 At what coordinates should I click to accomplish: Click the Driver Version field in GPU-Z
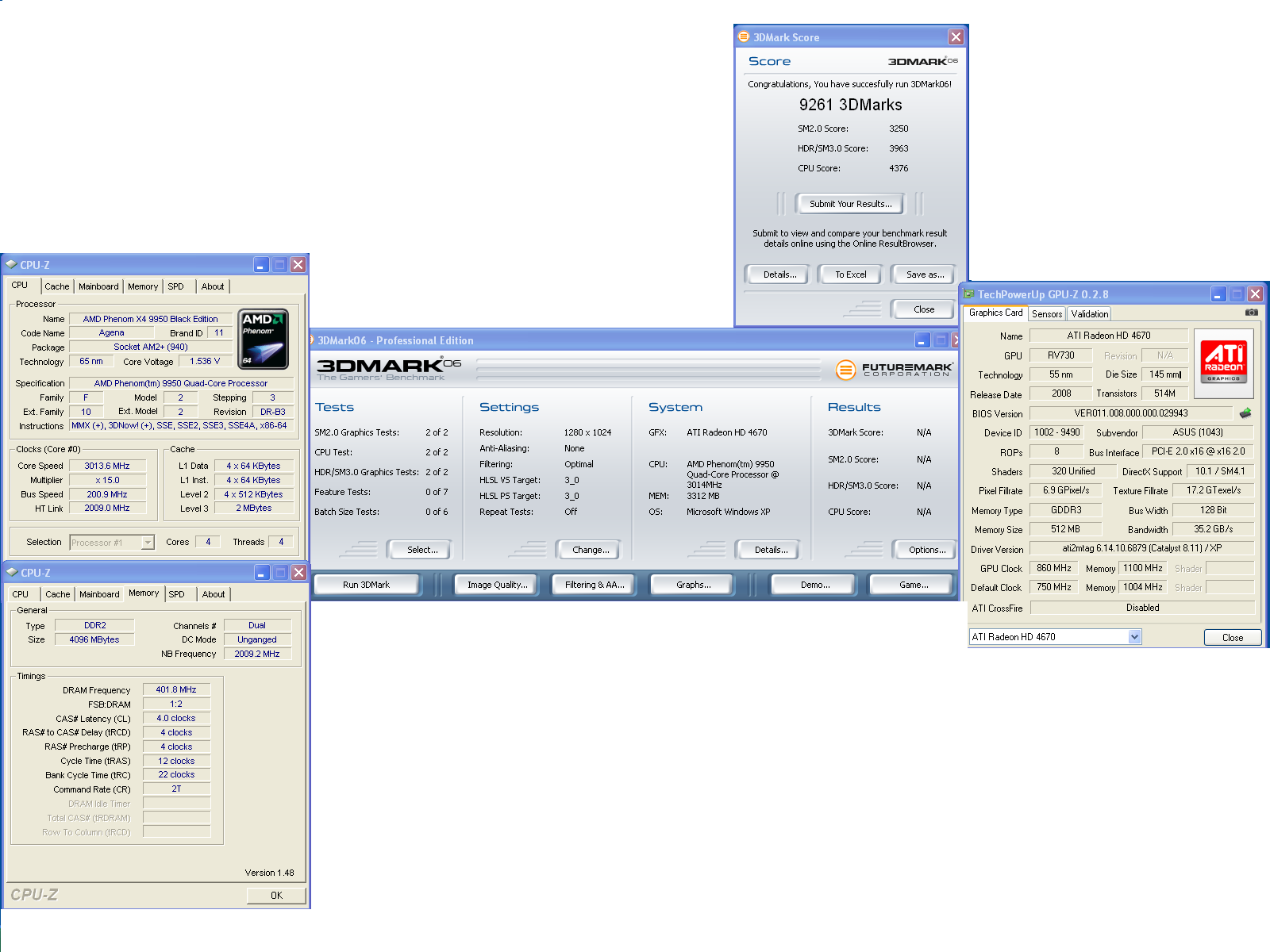1141,548
